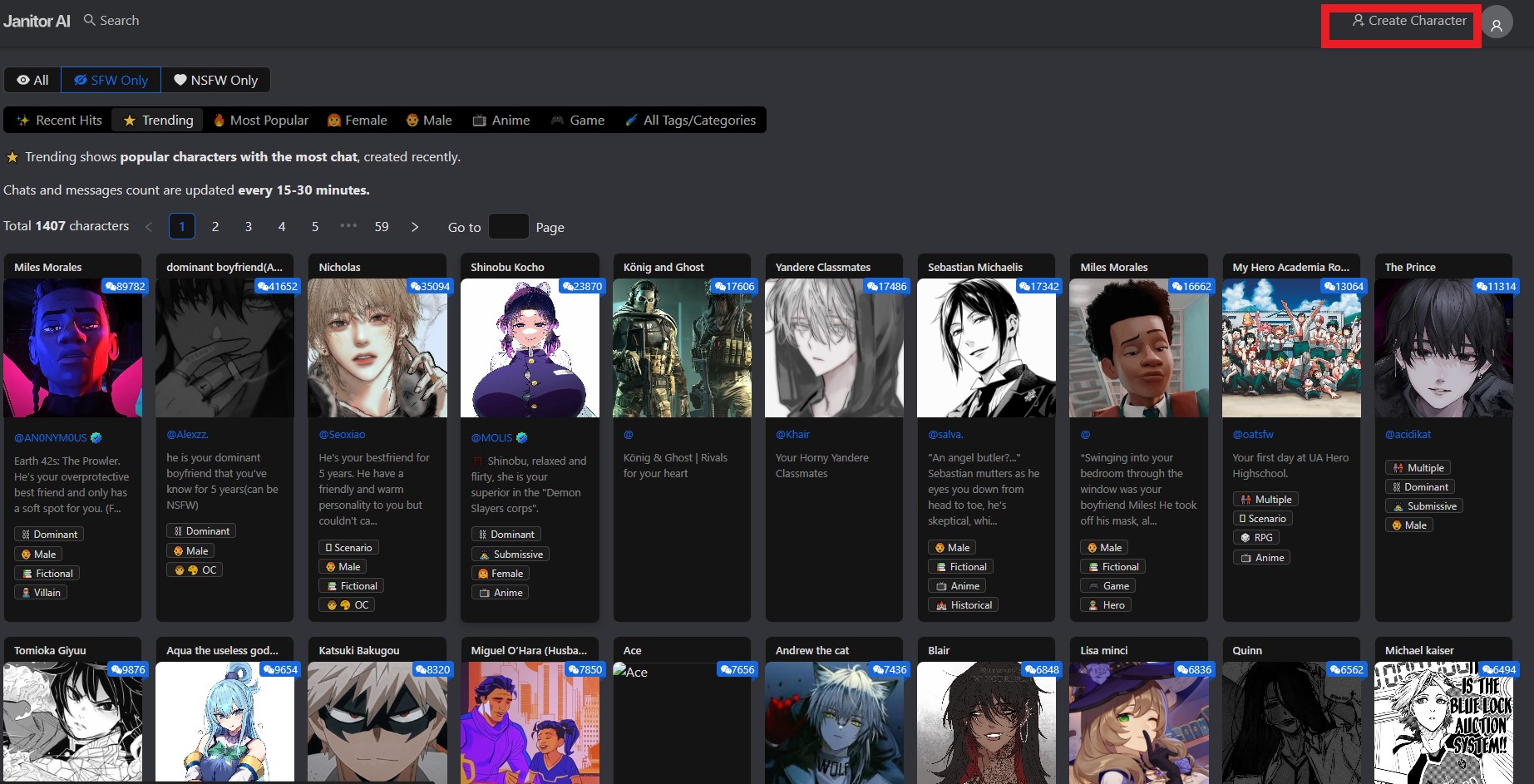
Task: Open the Michael kaiser thumbnail
Action: (x=1443, y=722)
